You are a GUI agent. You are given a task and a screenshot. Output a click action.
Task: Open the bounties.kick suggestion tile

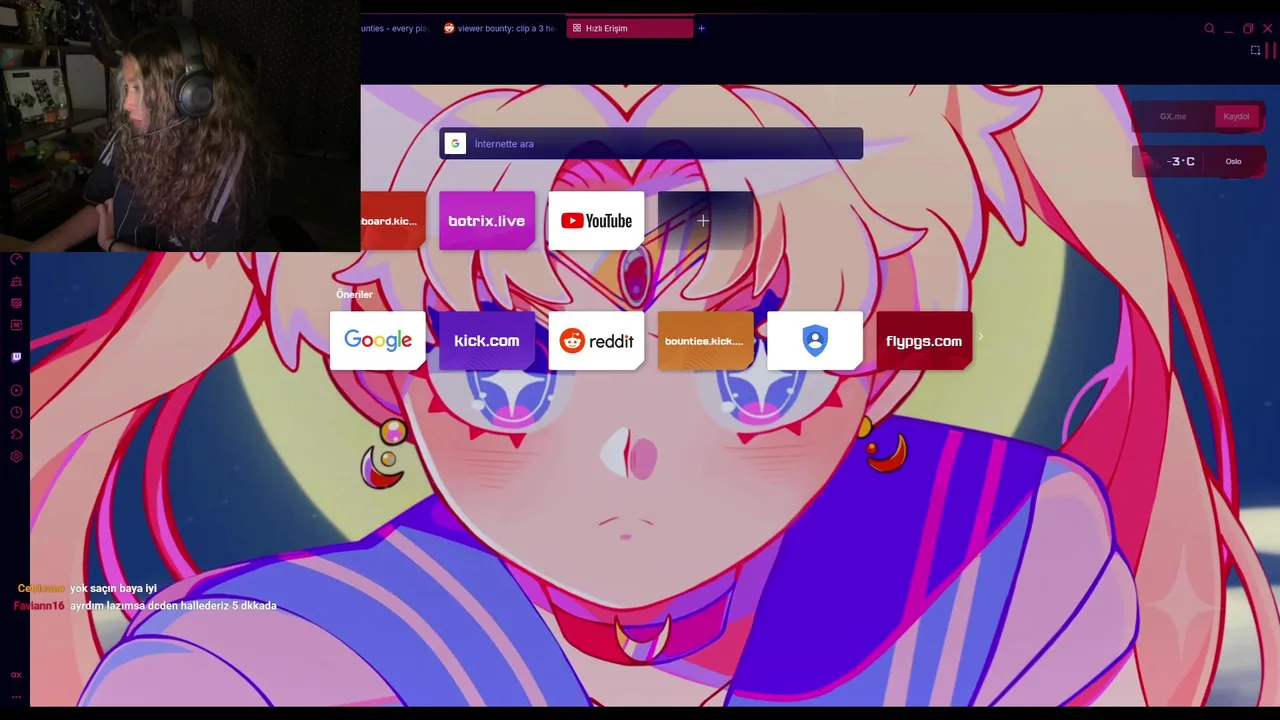(705, 340)
